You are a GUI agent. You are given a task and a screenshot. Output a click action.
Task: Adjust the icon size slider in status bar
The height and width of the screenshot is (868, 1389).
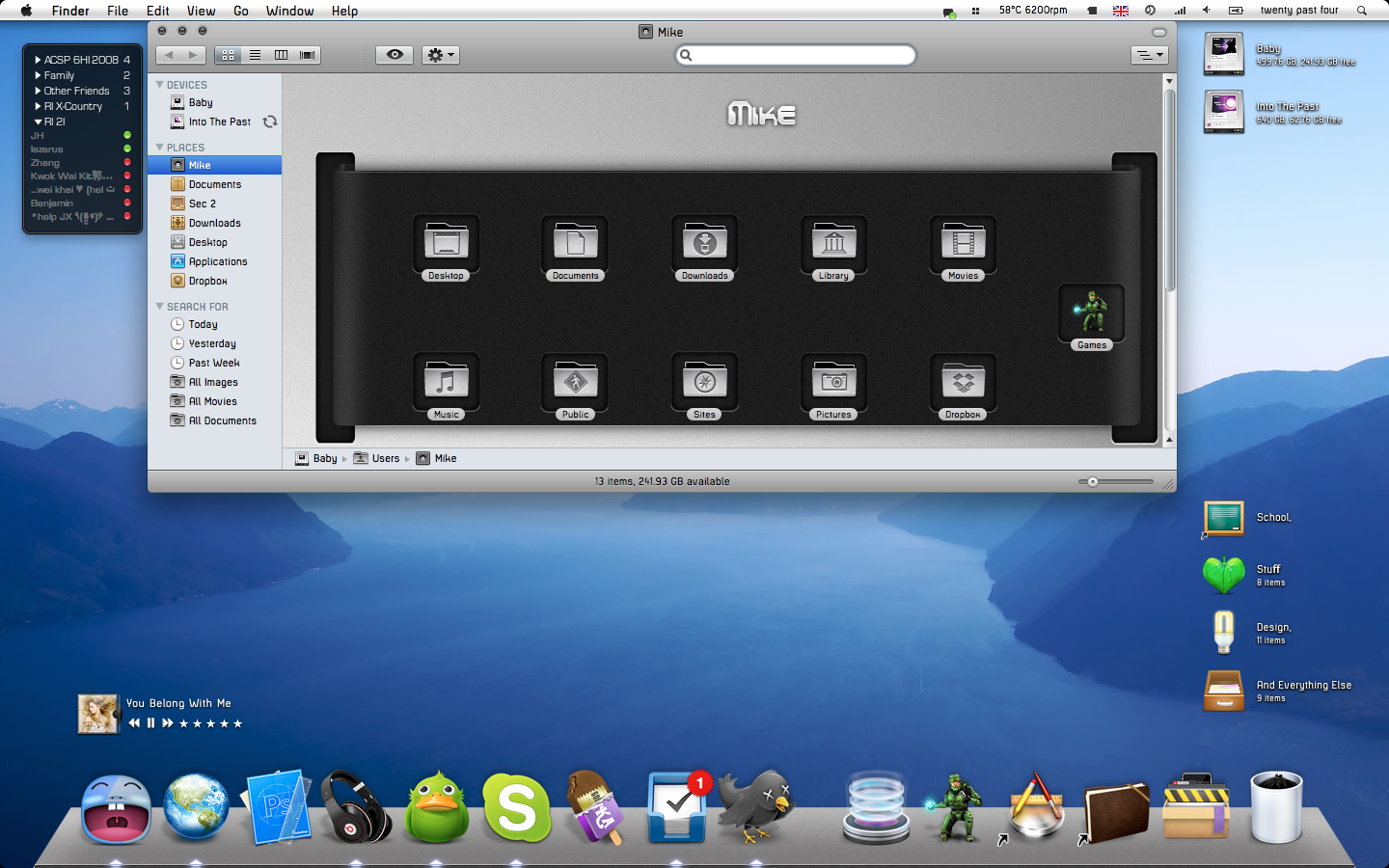pyautogui.click(x=1093, y=481)
